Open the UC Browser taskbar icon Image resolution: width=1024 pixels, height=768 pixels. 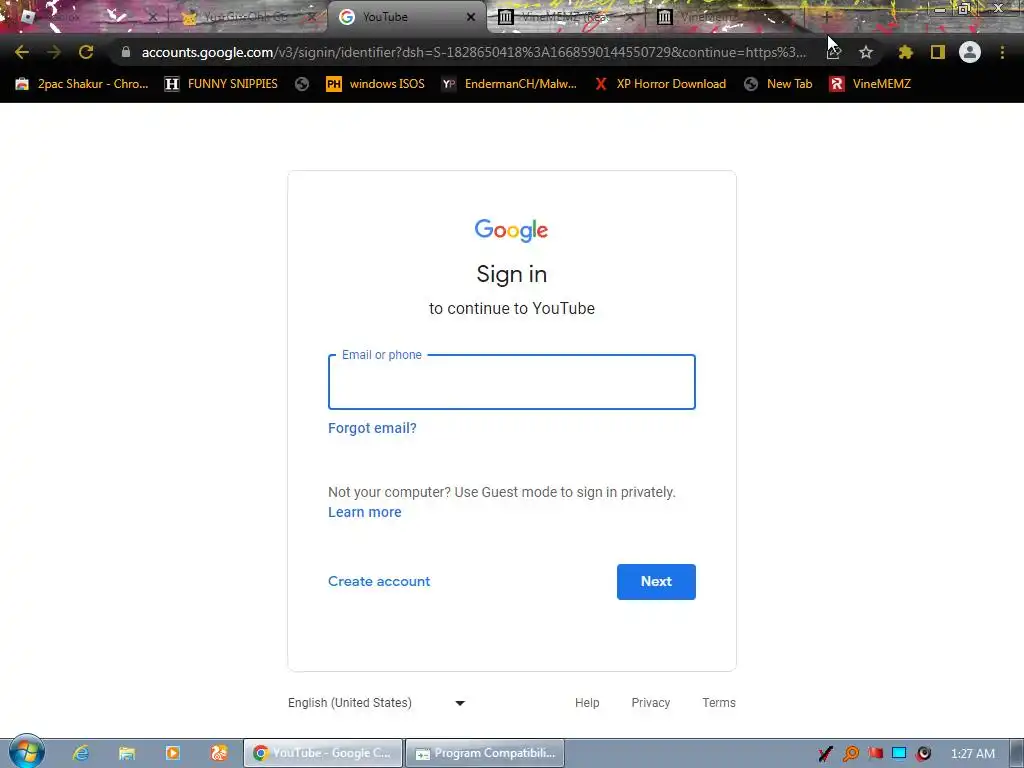click(219, 753)
